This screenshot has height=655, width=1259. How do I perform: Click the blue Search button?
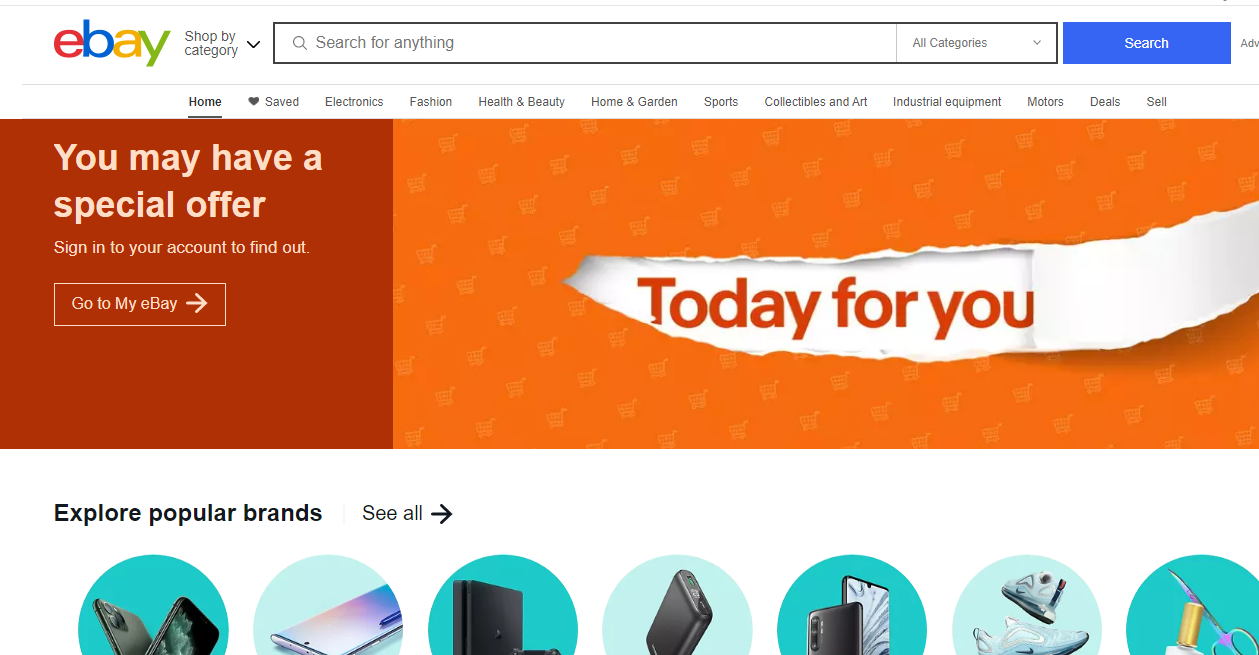1146,43
